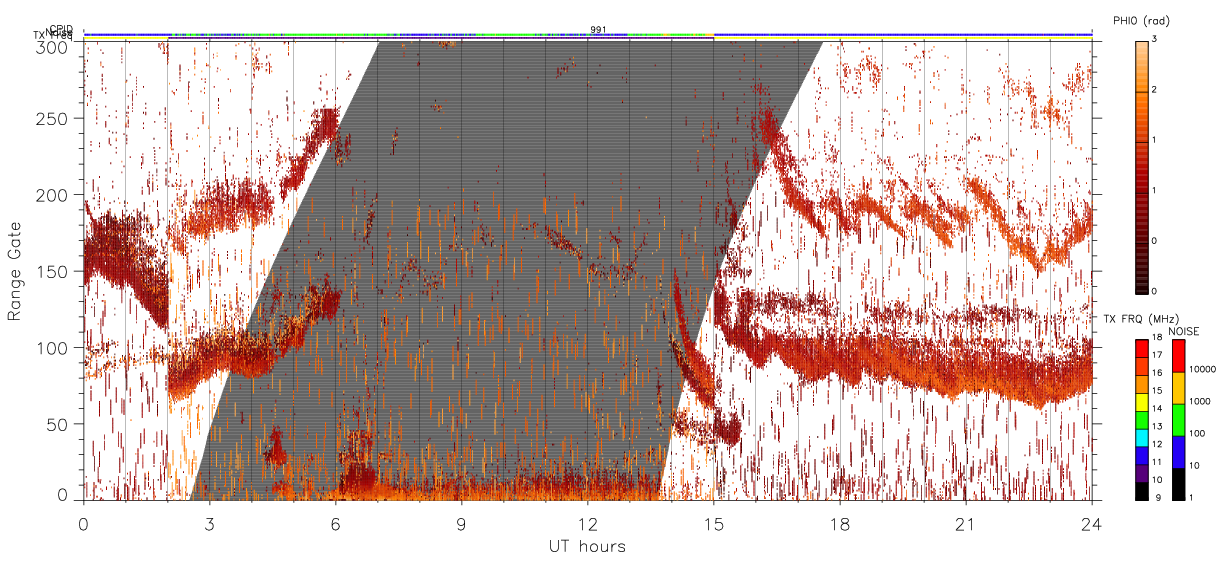Click the cyan 12–13 MHz swatch in TX FRQ

(x=1142, y=437)
